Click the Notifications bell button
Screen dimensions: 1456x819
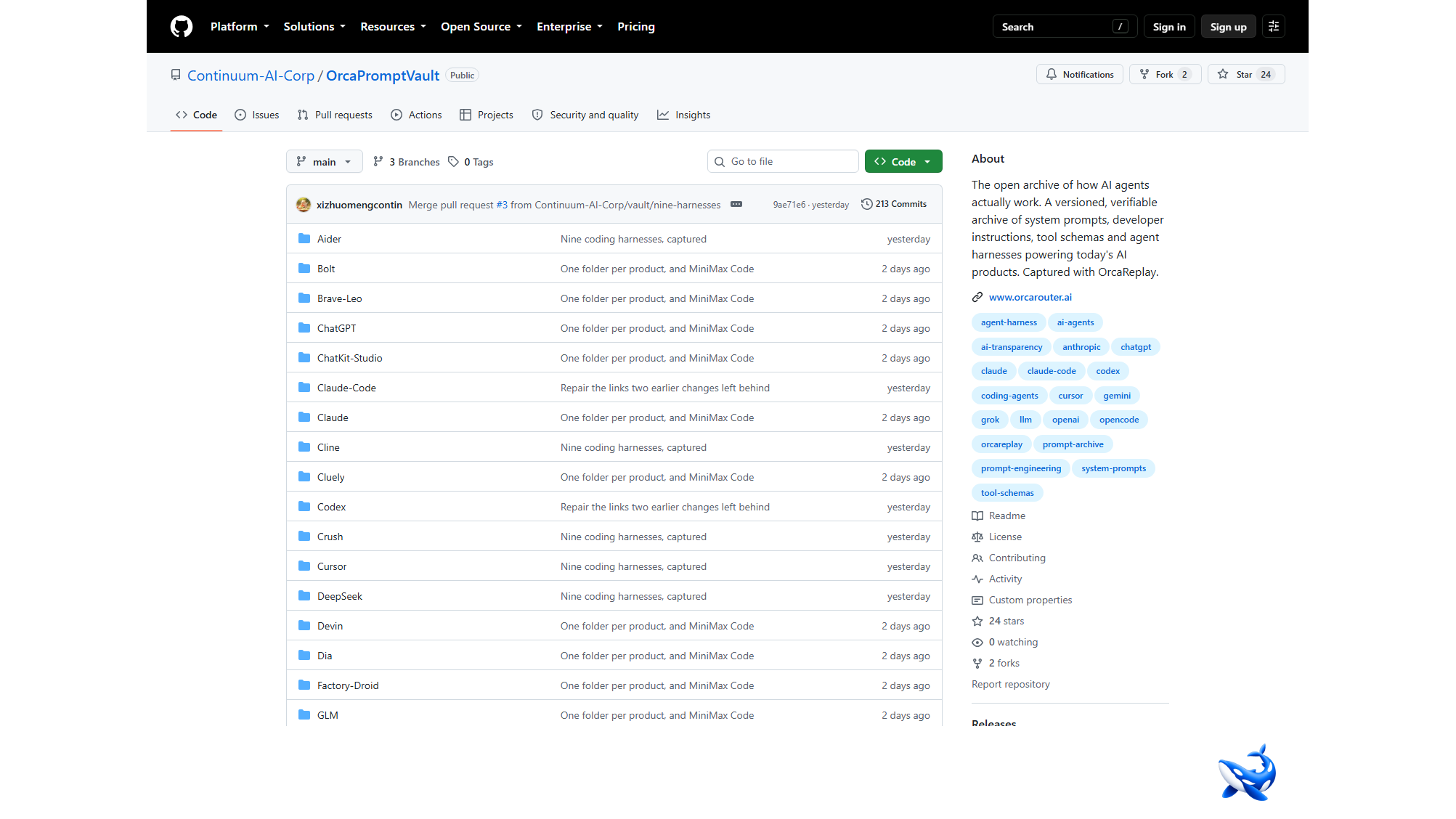pyautogui.click(x=1080, y=75)
